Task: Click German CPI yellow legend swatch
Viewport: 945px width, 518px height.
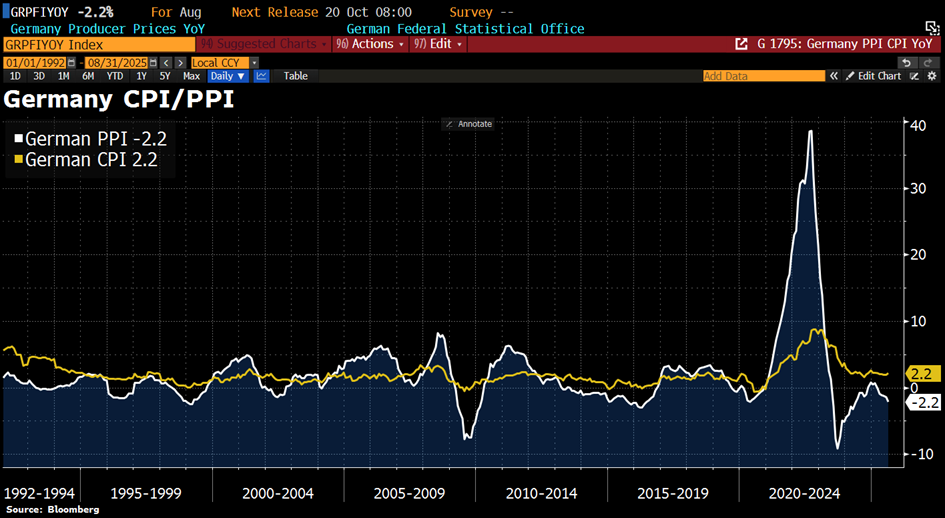Action: coord(18,160)
